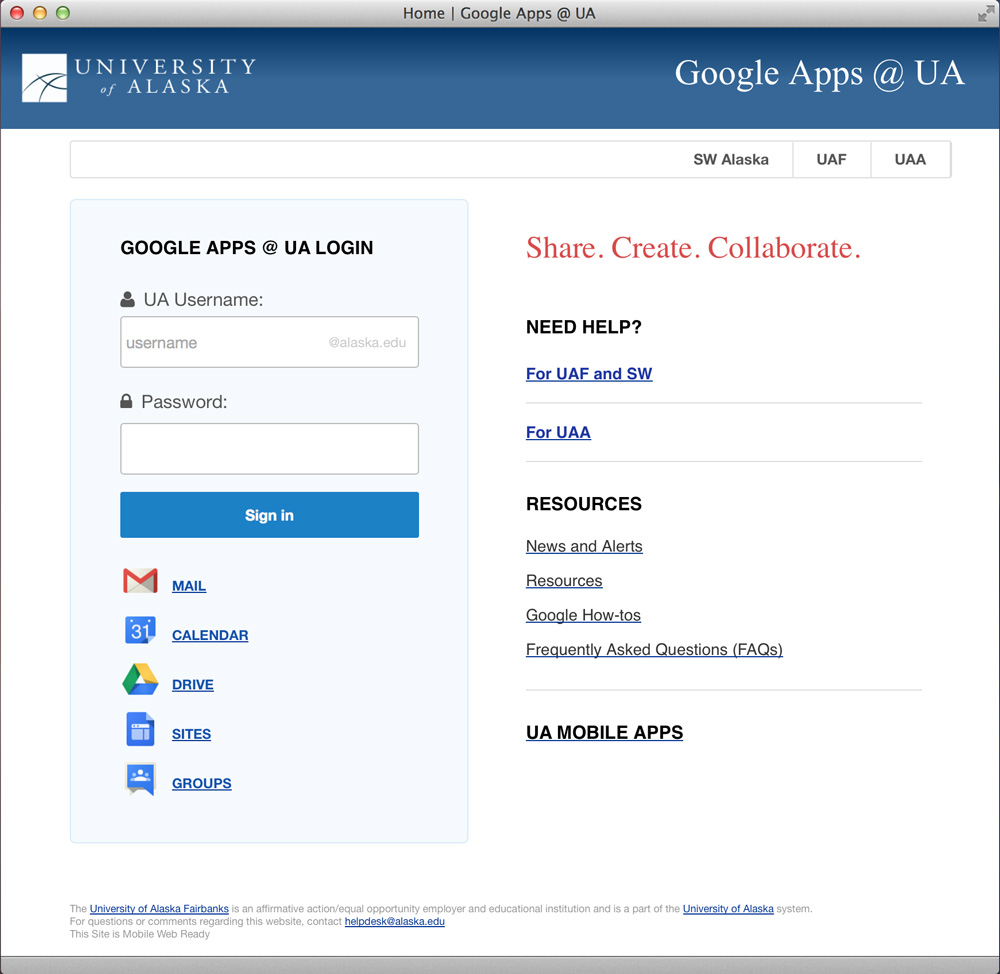Click the Google Apps @ UA header title

(820, 74)
